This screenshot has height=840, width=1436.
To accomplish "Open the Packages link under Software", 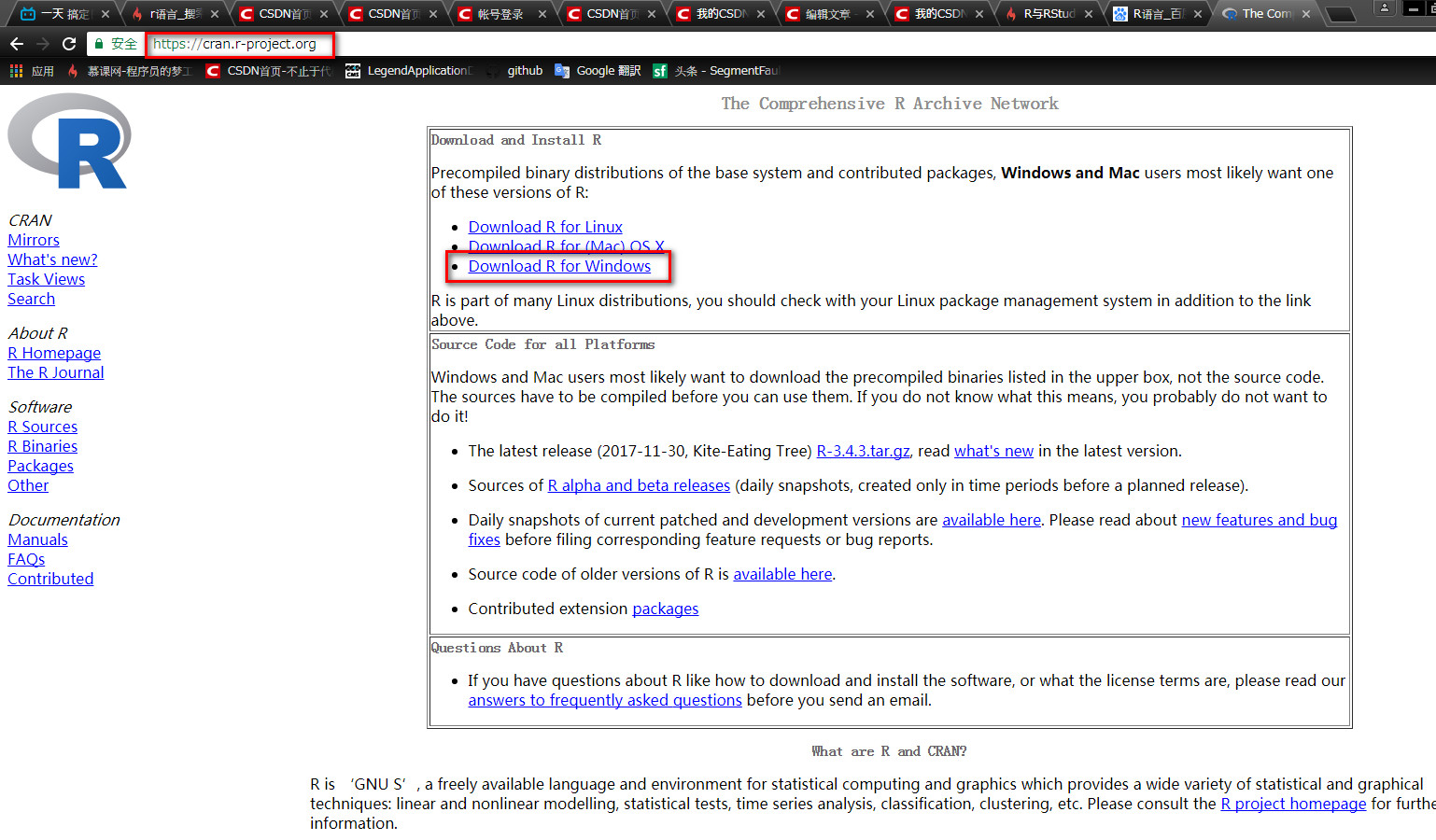I will click(40, 466).
